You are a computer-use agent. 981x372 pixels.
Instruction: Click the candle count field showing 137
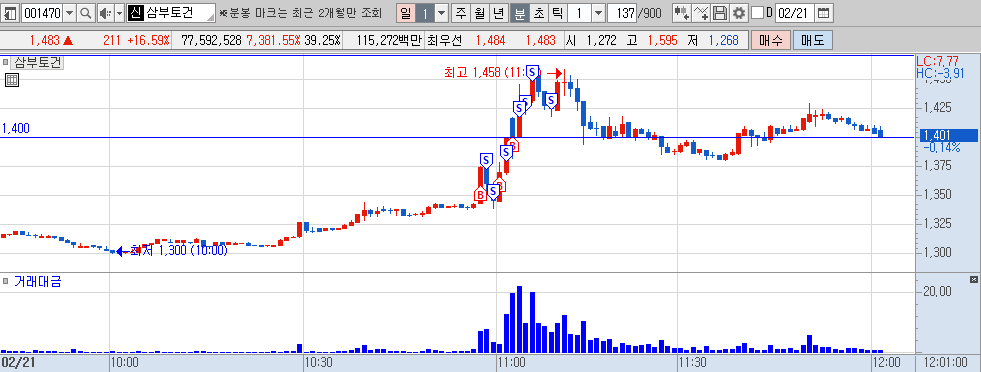point(621,13)
